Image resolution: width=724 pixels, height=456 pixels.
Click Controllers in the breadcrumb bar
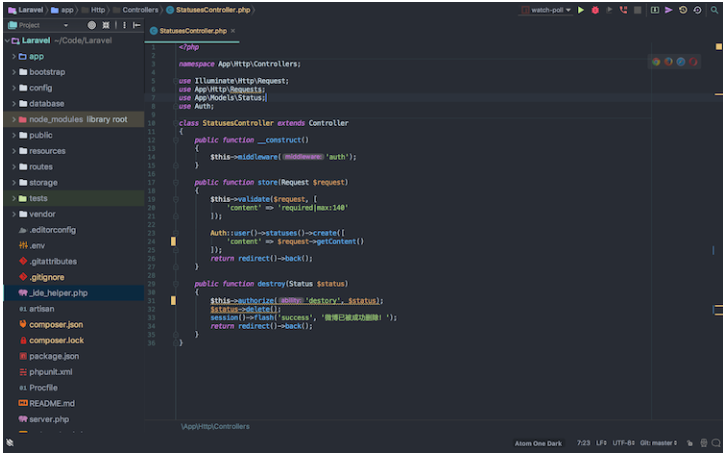136,10
